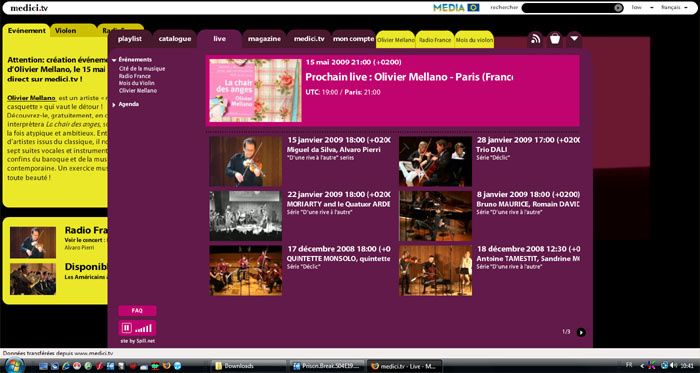Open Bruno MAURICE piano concert thumbnail
This screenshot has width=700, height=373.
(435, 216)
